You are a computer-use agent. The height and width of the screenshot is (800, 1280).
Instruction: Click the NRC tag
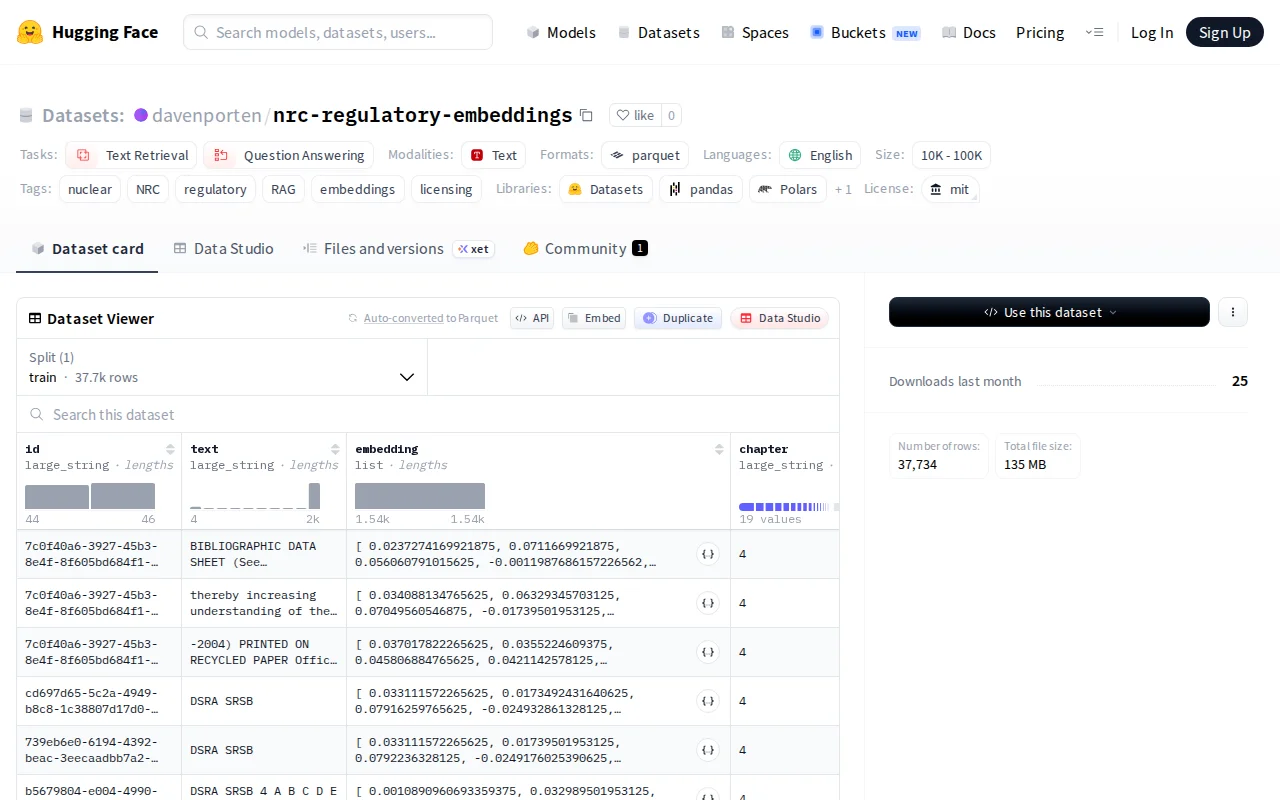pyautogui.click(x=148, y=189)
